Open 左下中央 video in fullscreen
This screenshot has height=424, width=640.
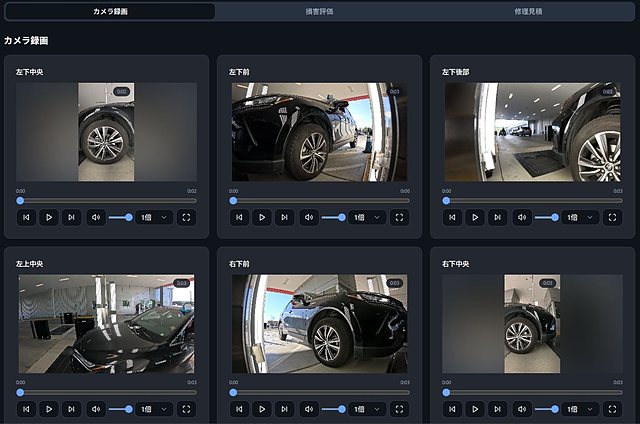(186, 218)
